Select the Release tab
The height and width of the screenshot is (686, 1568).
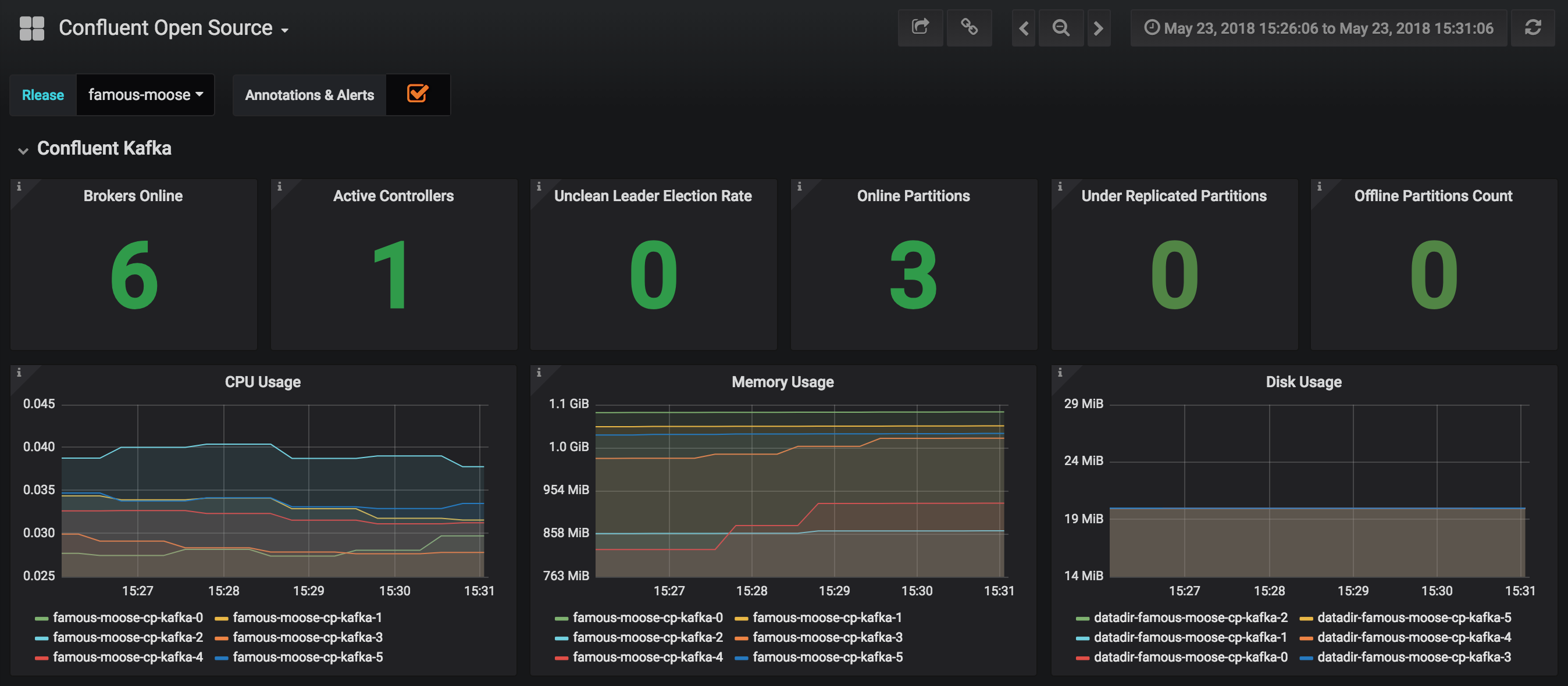pyautogui.click(x=42, y=93)
